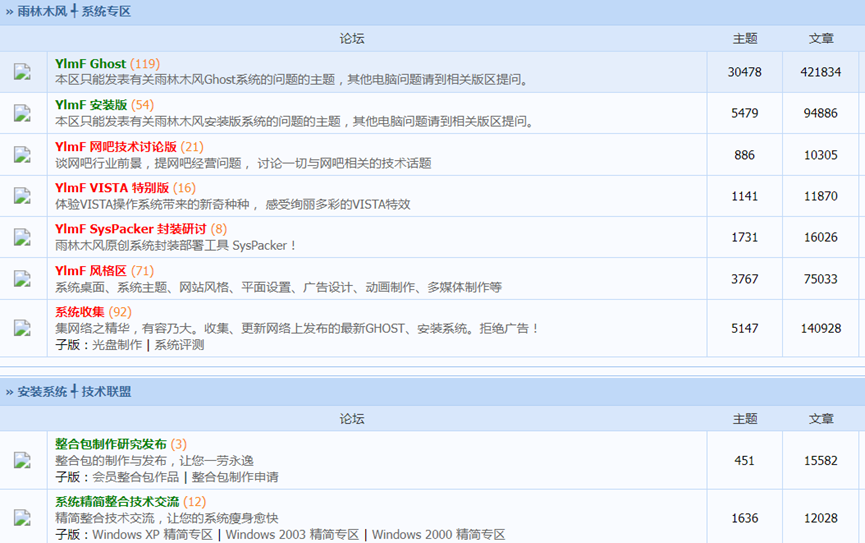
Task: Click the topic count 451
Action: 745,460
